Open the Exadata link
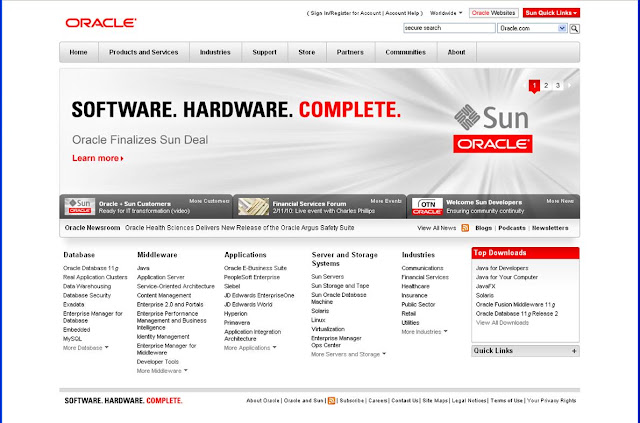640x423 pixels. click(x=73, y=305)
